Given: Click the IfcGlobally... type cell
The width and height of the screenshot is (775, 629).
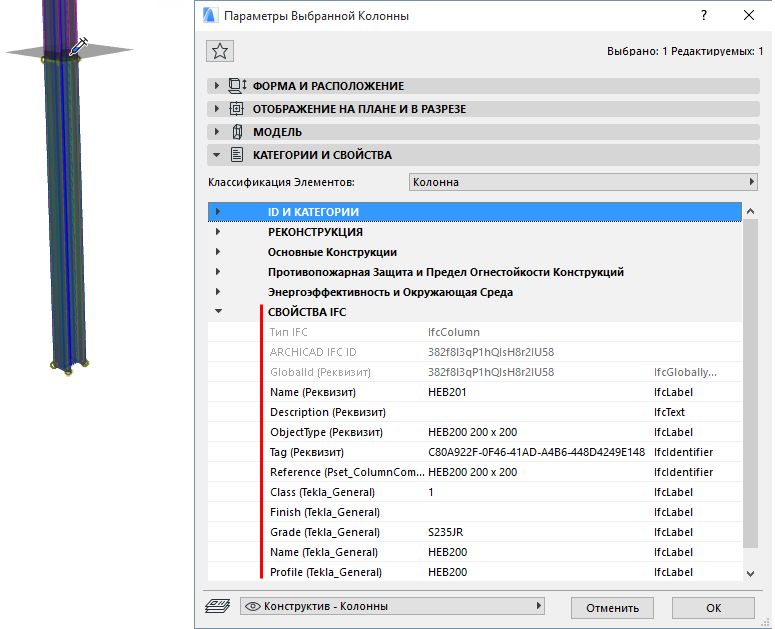Looking at the screenshot, I should click(685, 372).
